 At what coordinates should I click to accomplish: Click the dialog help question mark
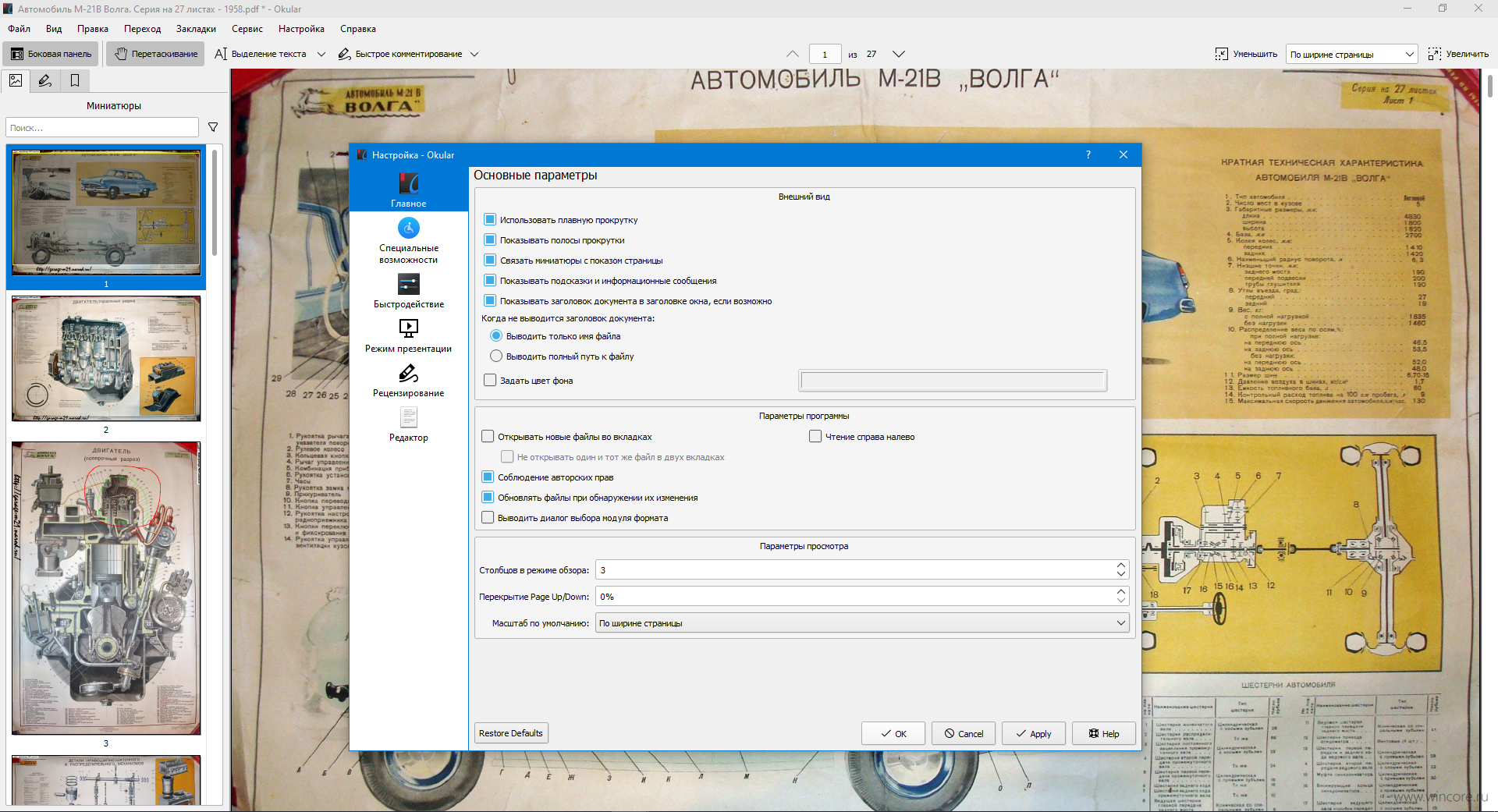tap(1088, 154)
